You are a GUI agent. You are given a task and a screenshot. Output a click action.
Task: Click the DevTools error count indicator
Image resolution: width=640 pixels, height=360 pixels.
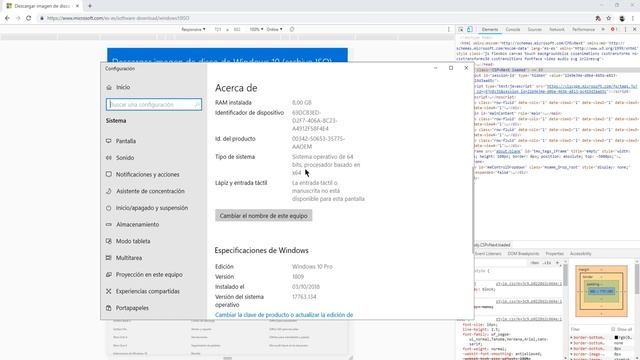click(x=613, y=29)
